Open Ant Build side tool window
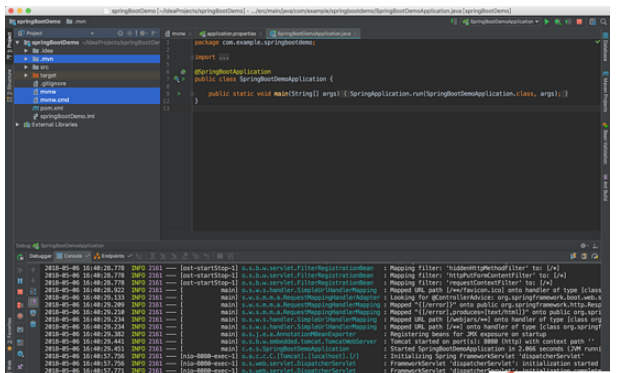 point(605,187)
